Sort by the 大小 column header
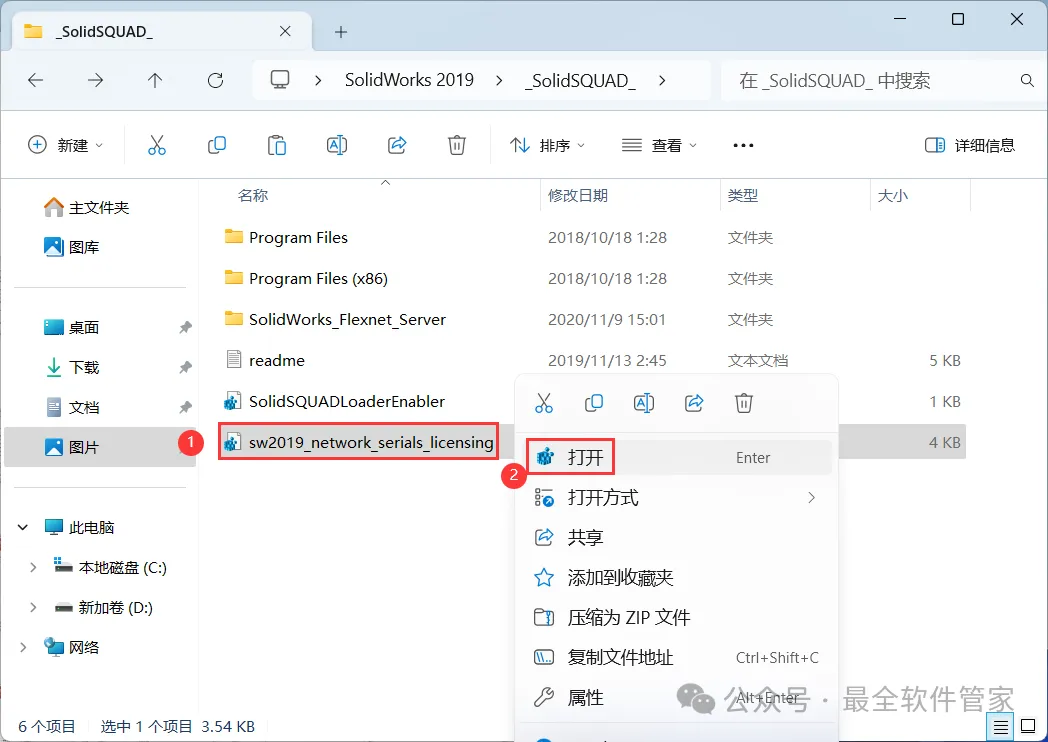Viewport: 1048px width, 742px height. pos(892,196)
